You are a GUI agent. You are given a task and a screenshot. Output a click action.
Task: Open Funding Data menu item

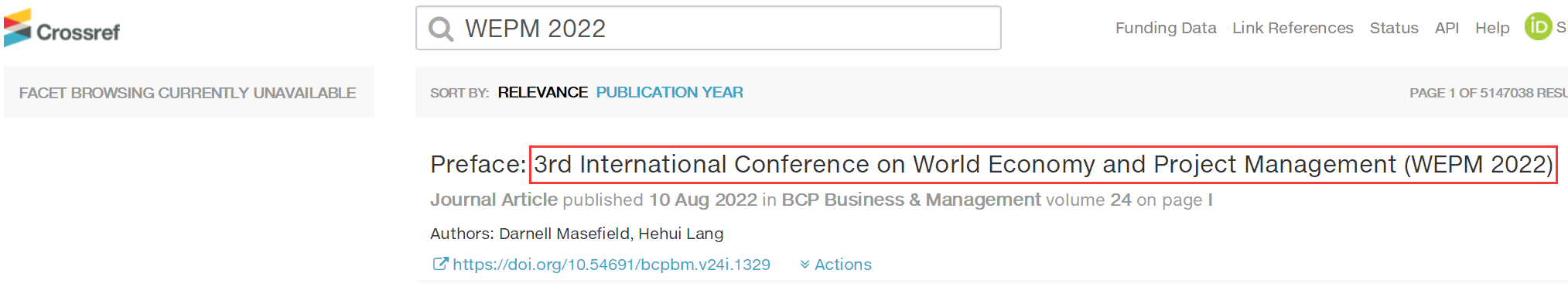tap(1166, 28)
